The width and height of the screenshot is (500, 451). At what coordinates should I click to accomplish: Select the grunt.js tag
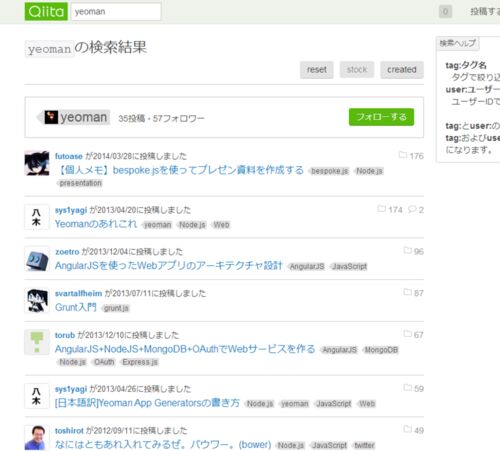click(116, 308)
